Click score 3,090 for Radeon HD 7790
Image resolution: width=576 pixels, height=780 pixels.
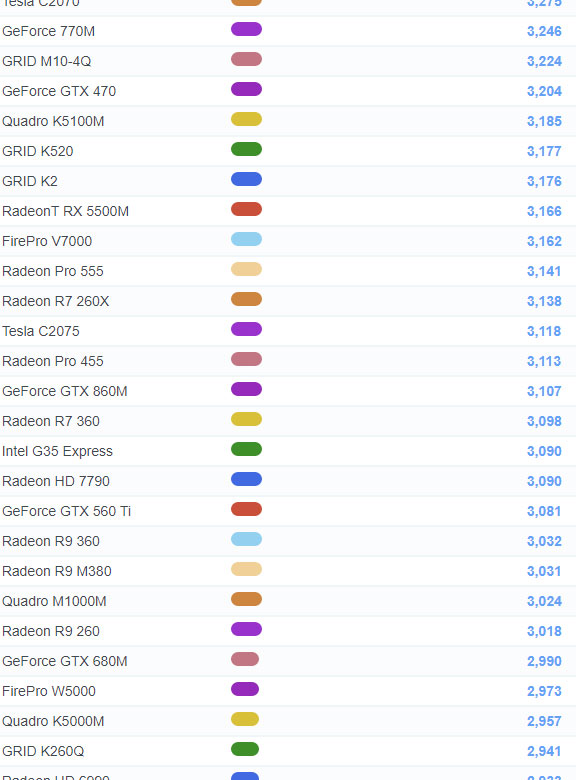coord(544,481)
